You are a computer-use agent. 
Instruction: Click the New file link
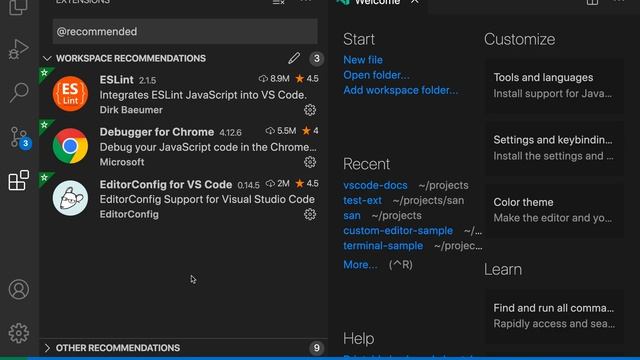363,60
